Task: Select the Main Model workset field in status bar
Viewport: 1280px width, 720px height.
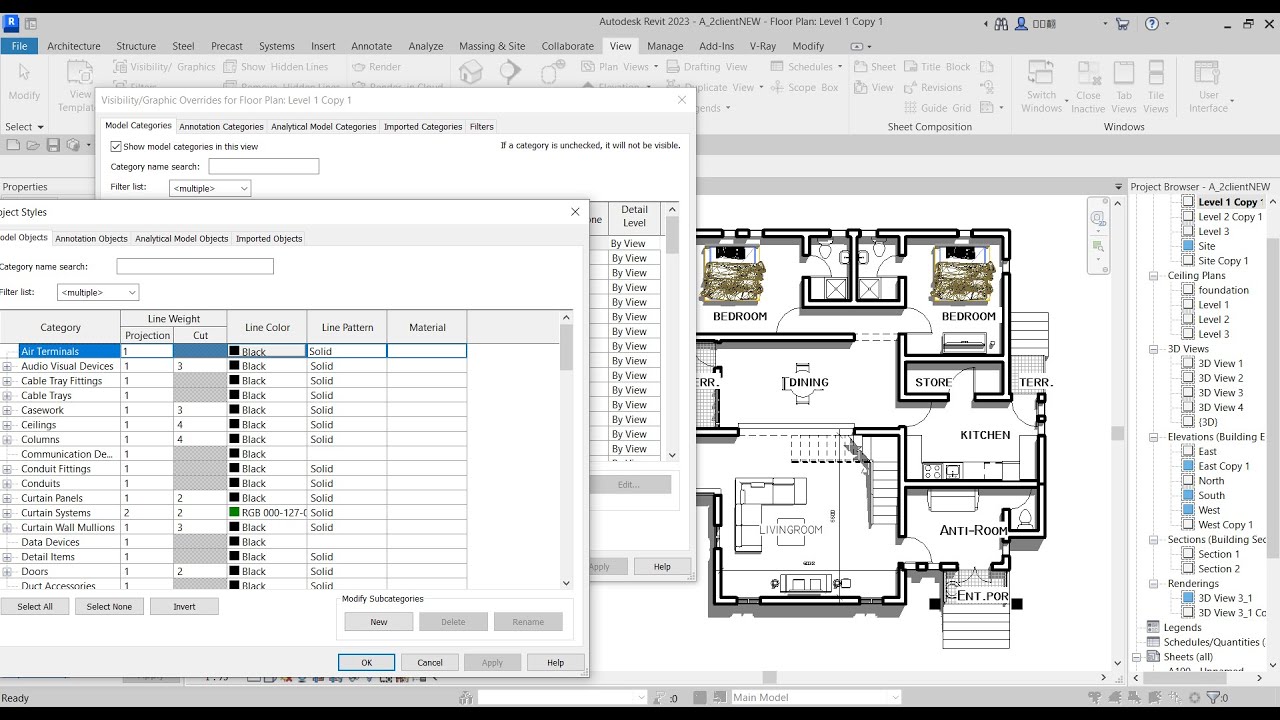Action: [x=815, y=698]
